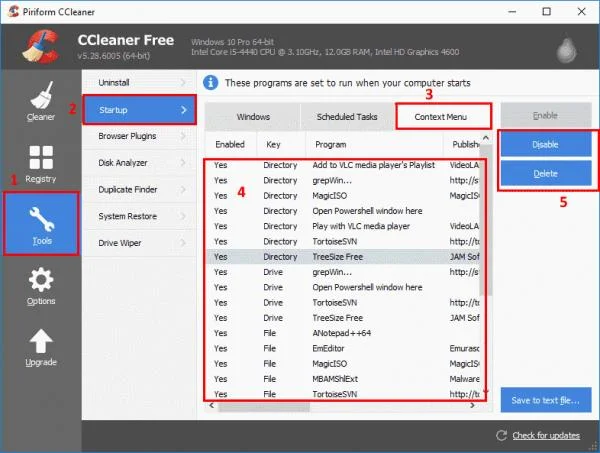The width and height of the screenshot is (600, 453).
Task: Select the Tools wrench icon
Action: coord(41,219)
